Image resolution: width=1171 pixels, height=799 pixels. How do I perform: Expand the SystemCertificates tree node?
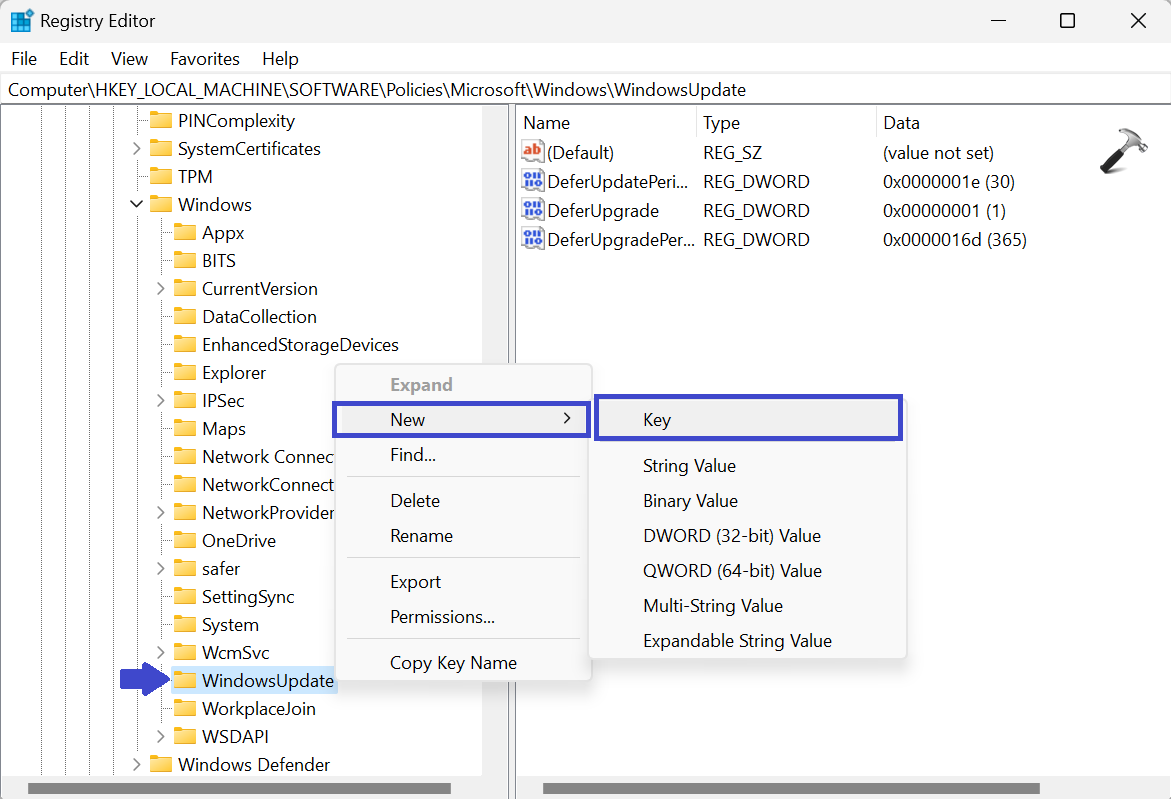[137, 149]
